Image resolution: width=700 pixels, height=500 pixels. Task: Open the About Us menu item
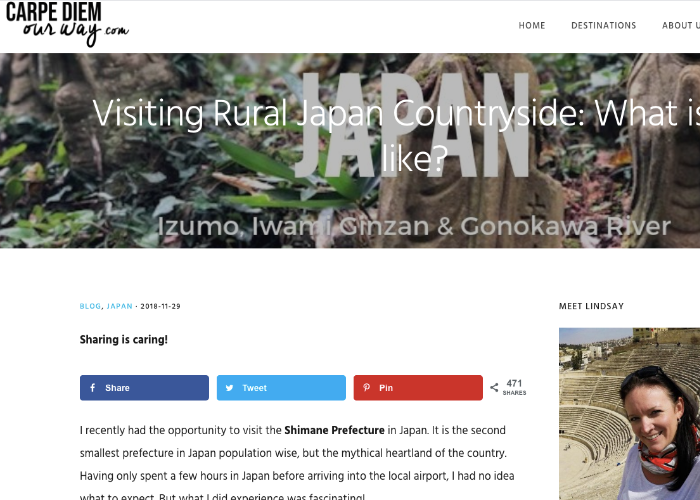point(681,25)
